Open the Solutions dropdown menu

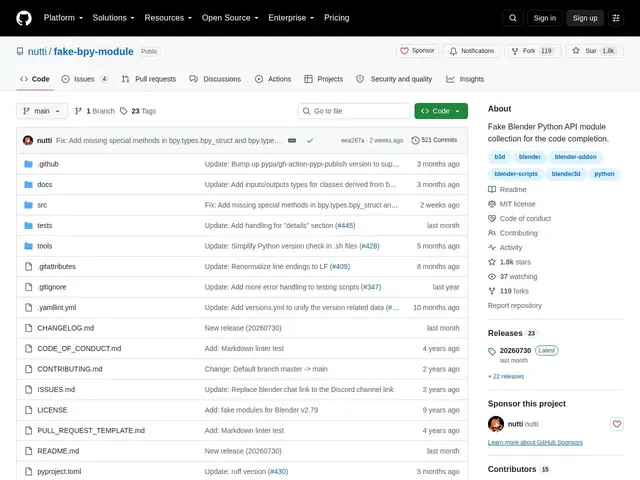point(113,18)
